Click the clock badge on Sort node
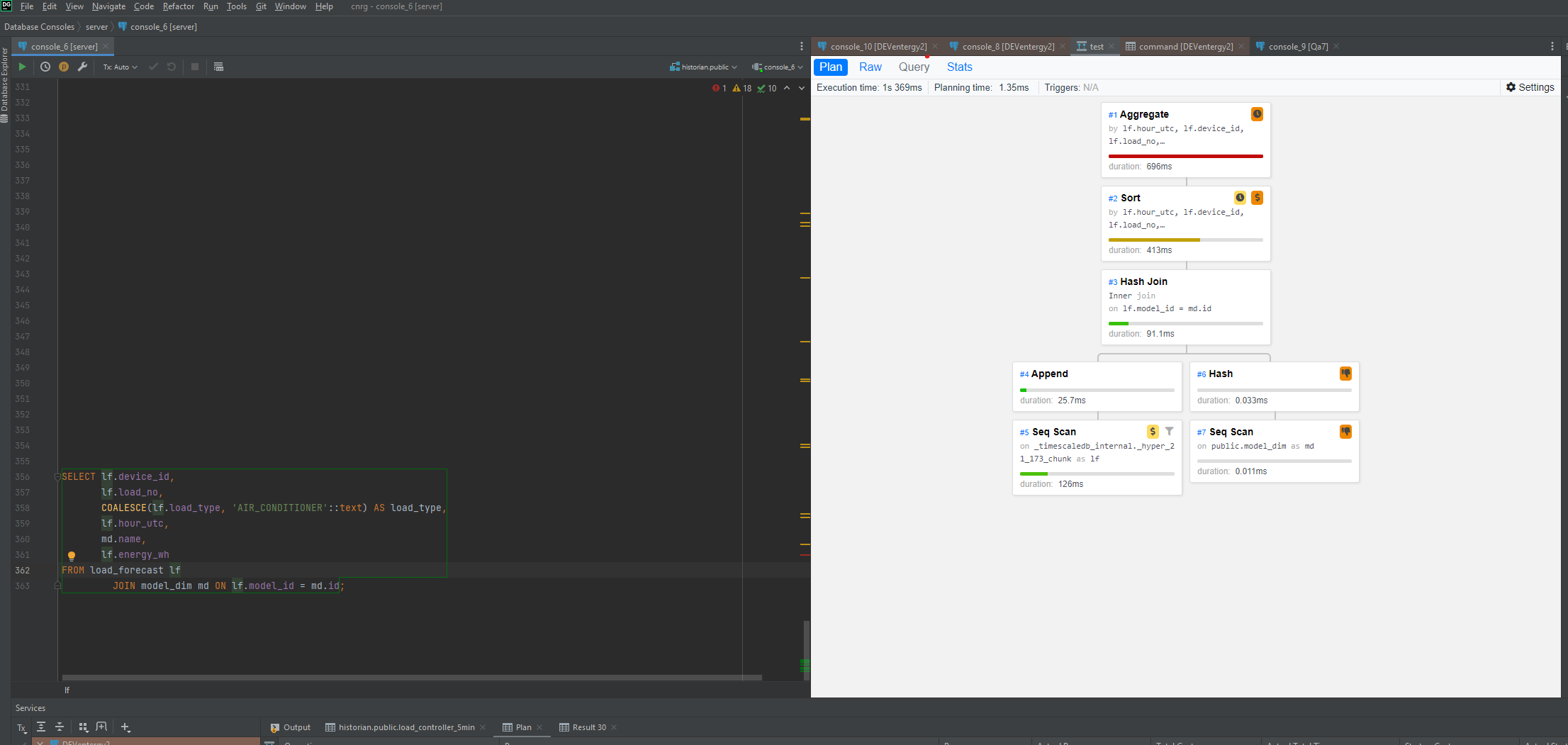Viewport: 1568px width, 745px height. [1240, 198]
